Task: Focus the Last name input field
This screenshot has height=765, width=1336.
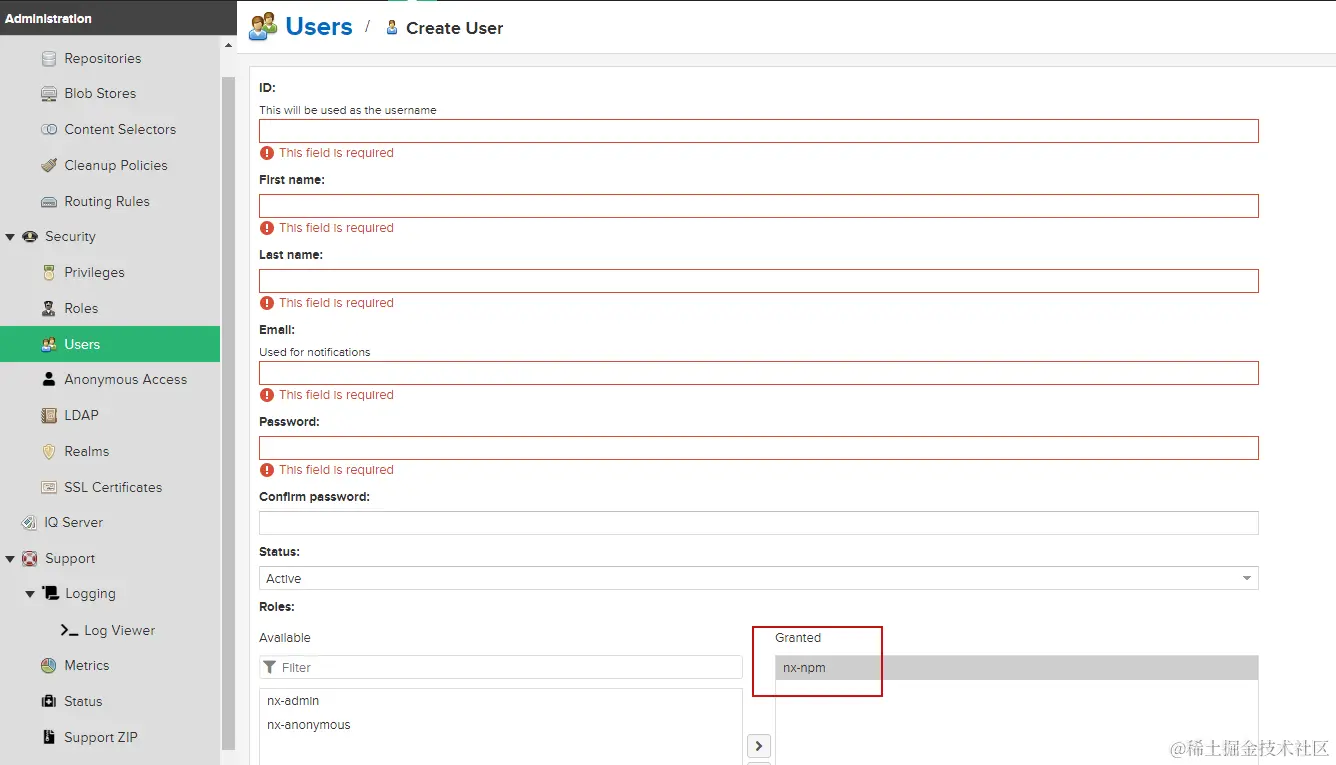Action: pos(758,281)
